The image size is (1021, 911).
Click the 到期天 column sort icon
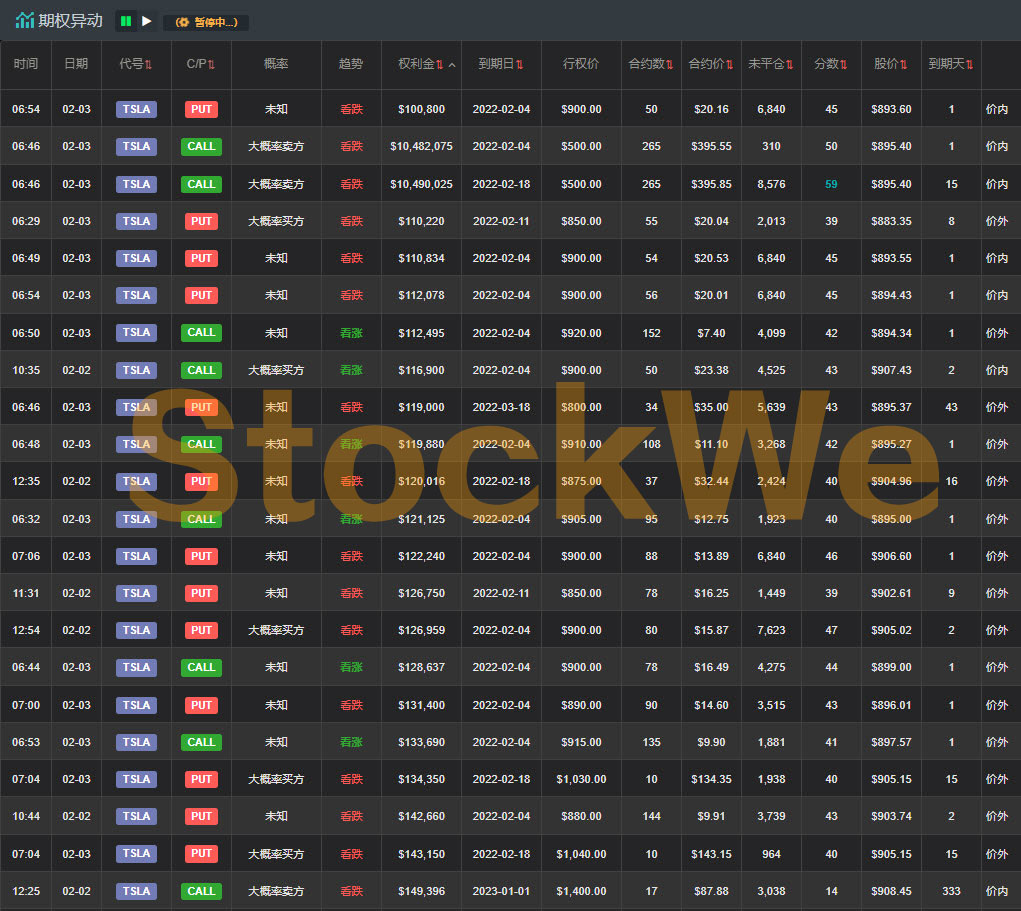click(970, 64)
